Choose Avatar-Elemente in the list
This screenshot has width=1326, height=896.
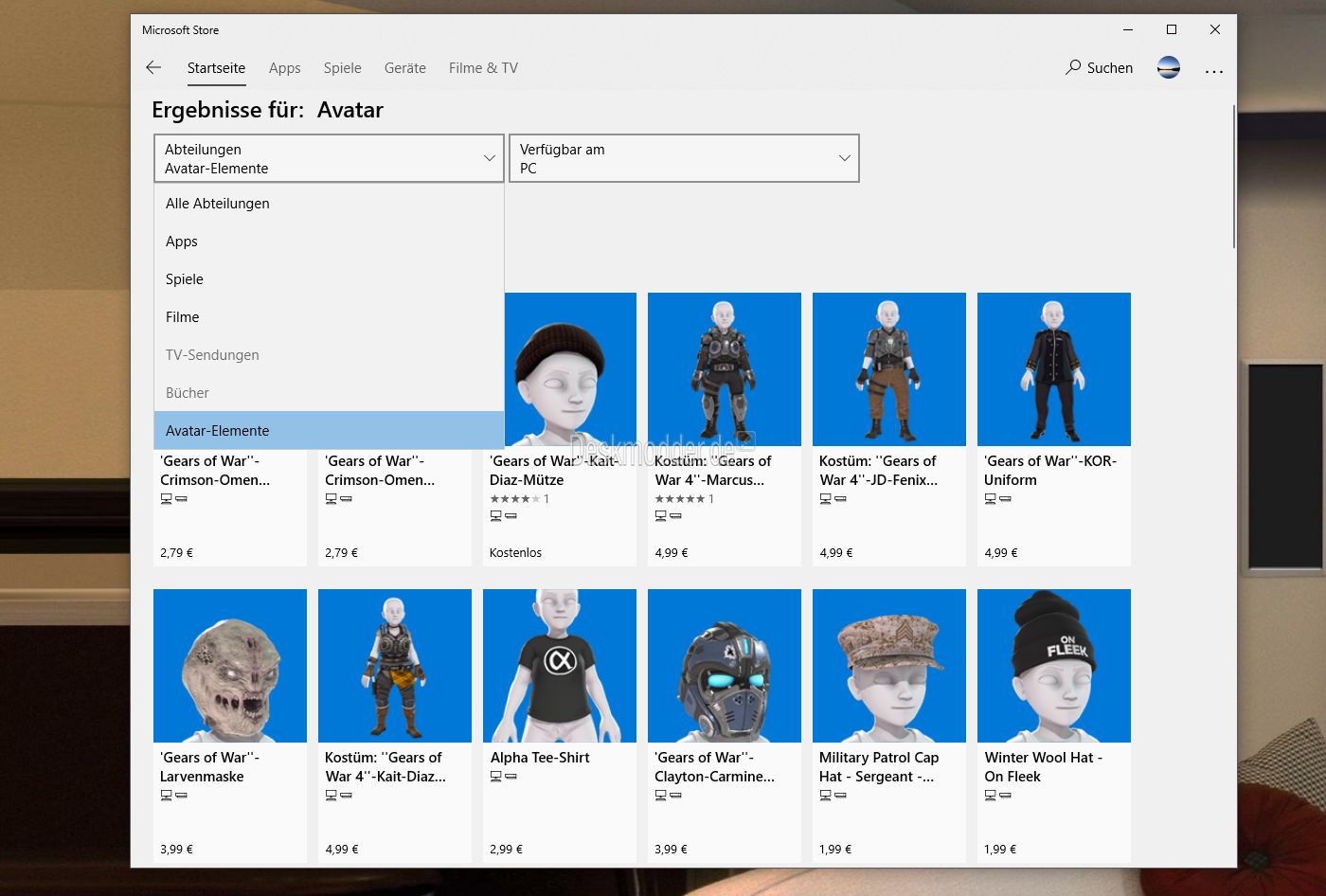pos(329,431)
